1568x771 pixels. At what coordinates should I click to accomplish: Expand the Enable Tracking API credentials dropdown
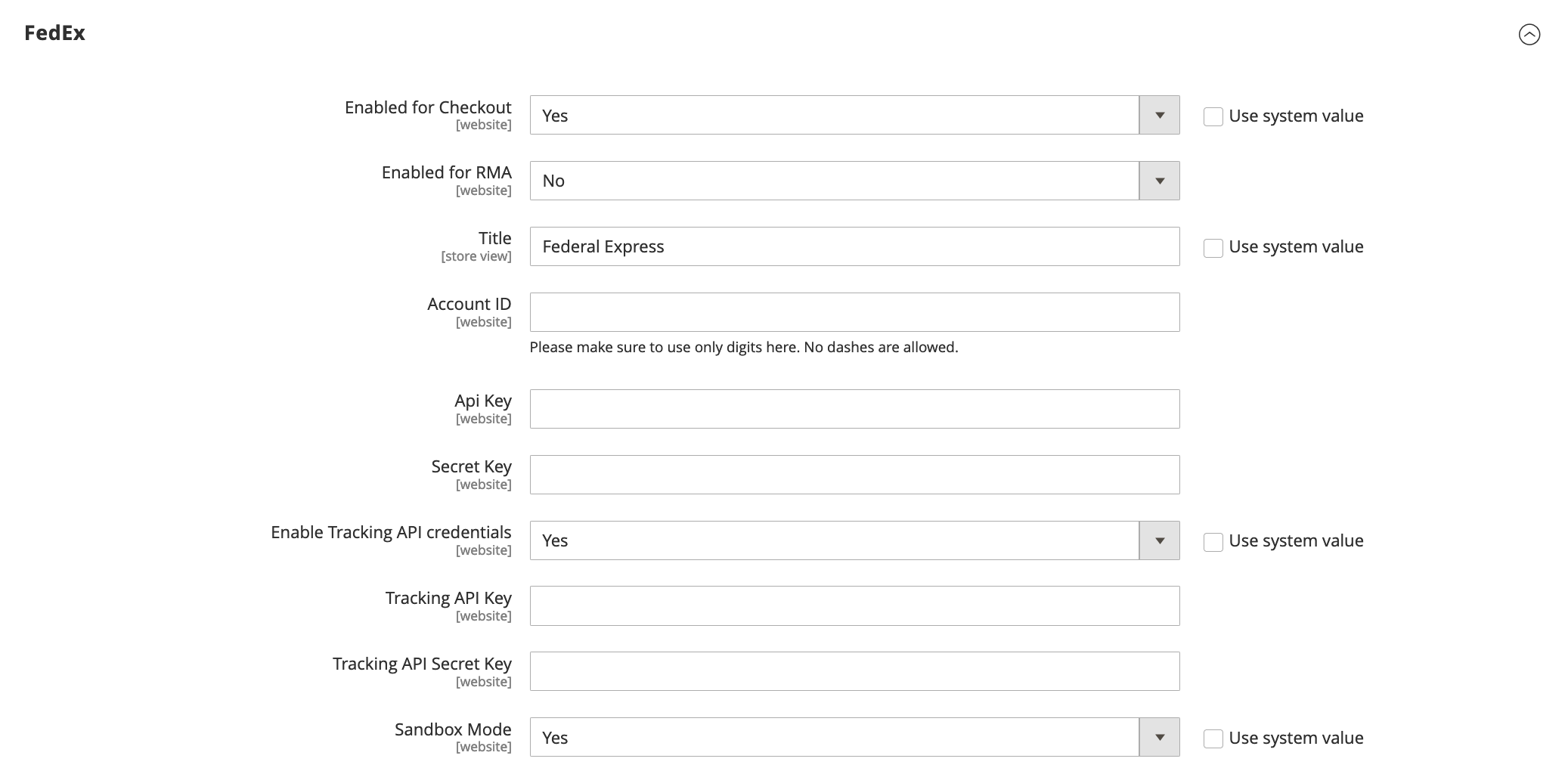click(834, 540)
